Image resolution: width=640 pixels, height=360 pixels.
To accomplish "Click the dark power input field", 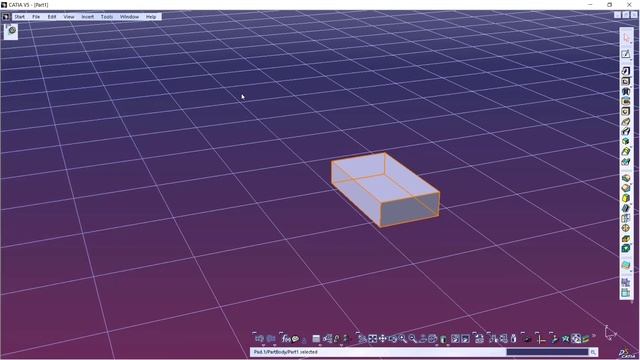I will pyautogui.click(x=547, y=352).
